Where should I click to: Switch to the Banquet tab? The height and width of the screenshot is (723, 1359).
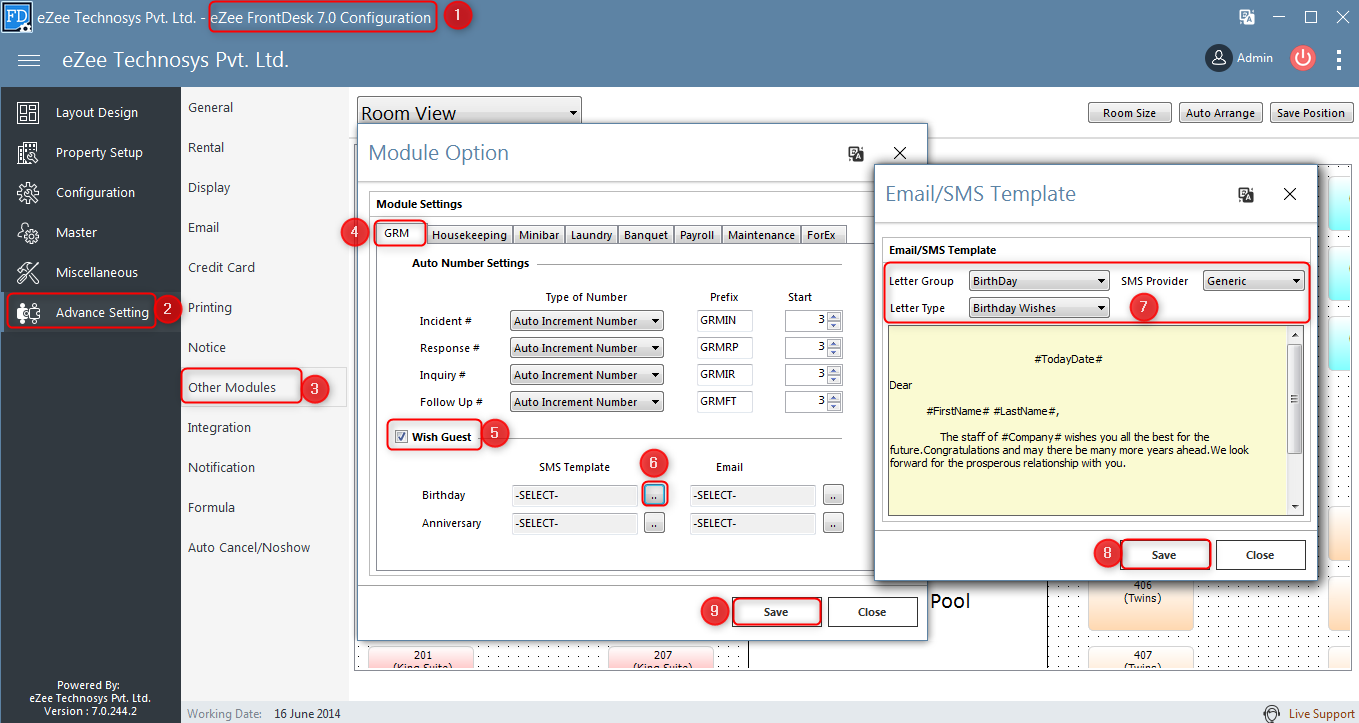point(646,235)
